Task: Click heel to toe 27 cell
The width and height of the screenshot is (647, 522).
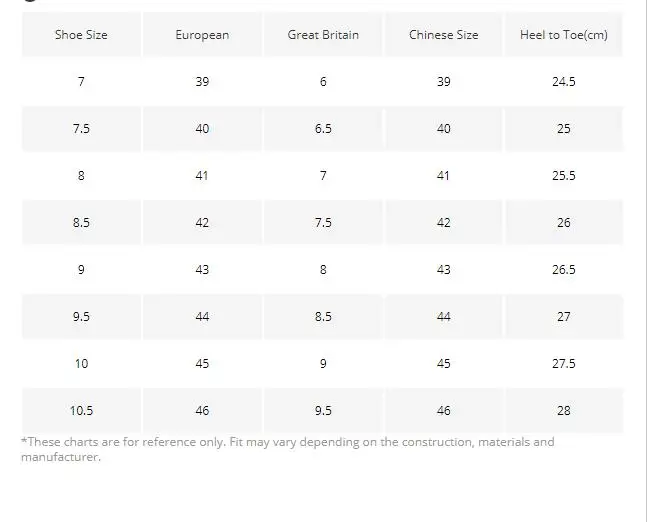Action: tap(563, 317)
